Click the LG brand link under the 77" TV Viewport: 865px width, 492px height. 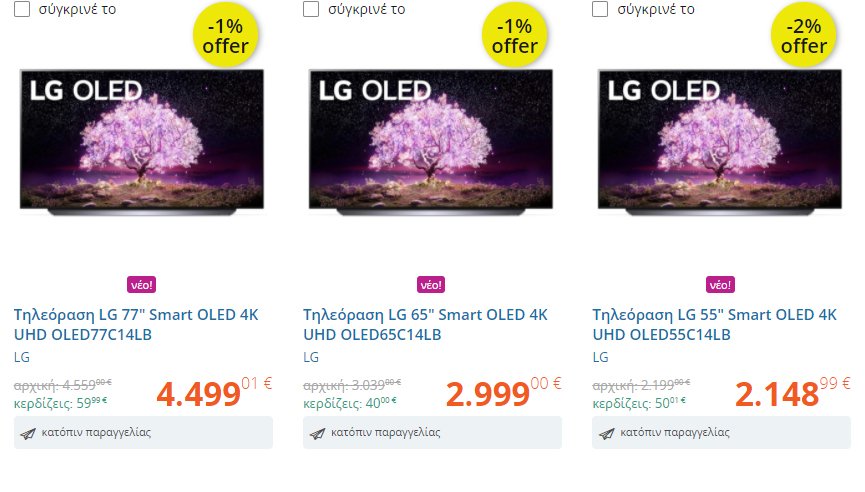[22, 357]
